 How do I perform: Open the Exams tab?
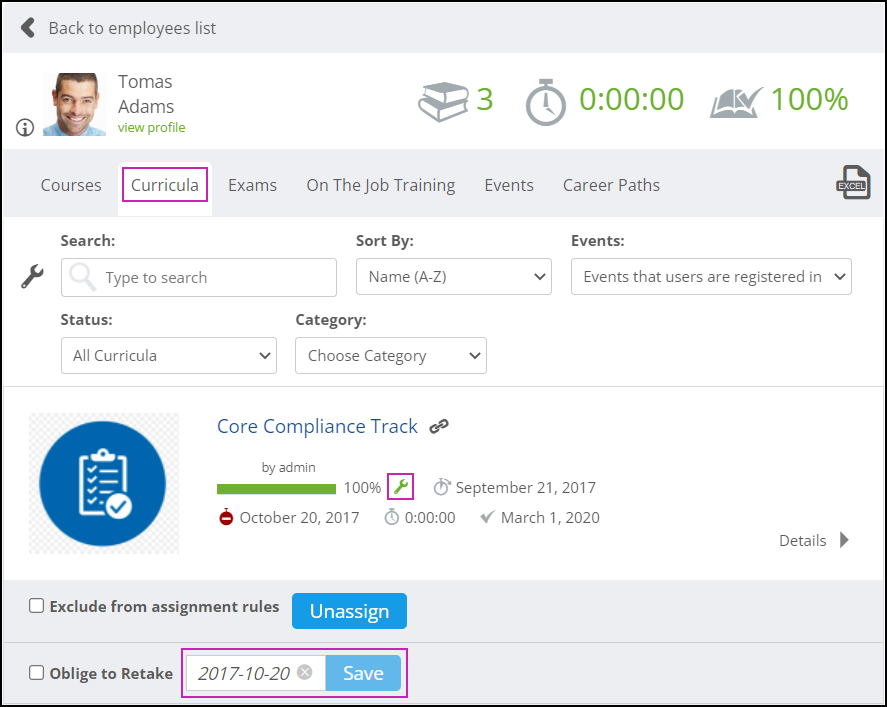pyautogui.click(x=252, y=185)
